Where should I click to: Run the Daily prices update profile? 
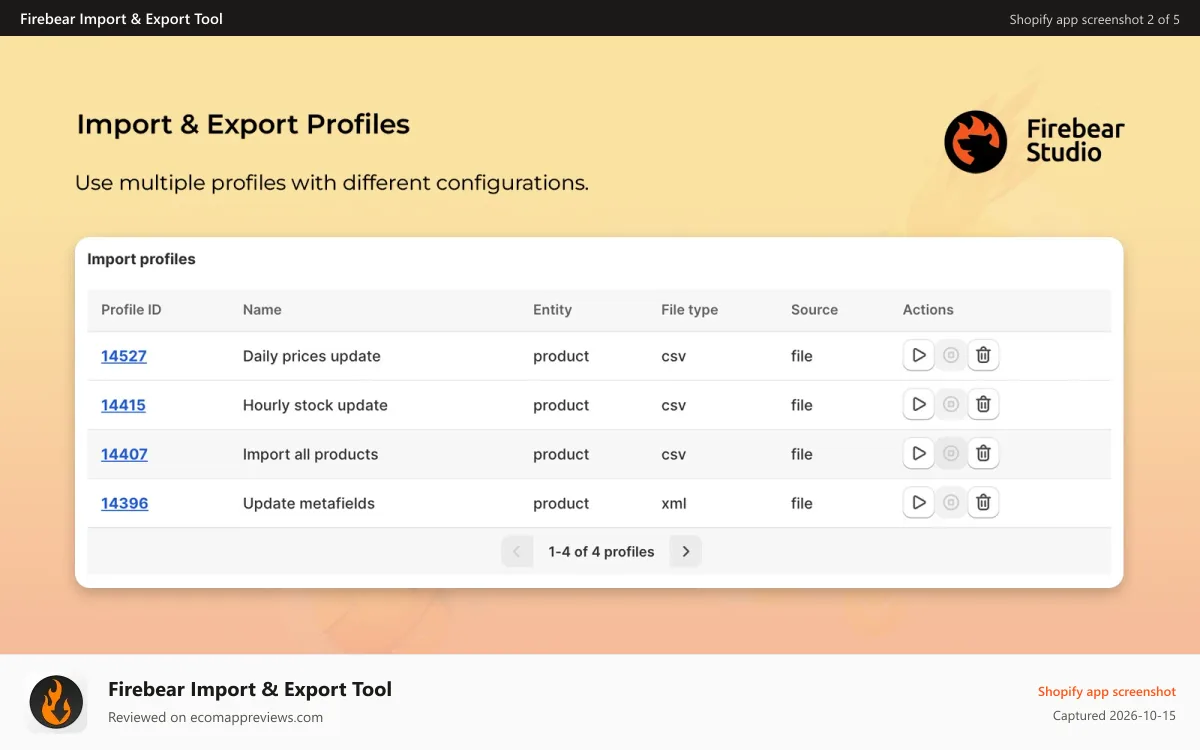pos(918,355)
